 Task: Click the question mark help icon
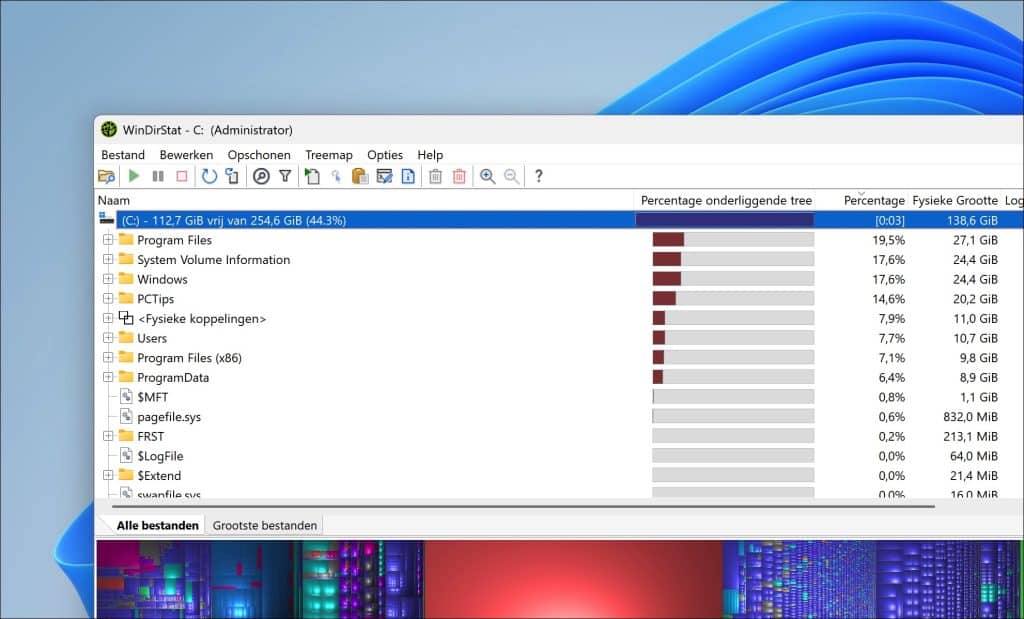click(539, 176)
